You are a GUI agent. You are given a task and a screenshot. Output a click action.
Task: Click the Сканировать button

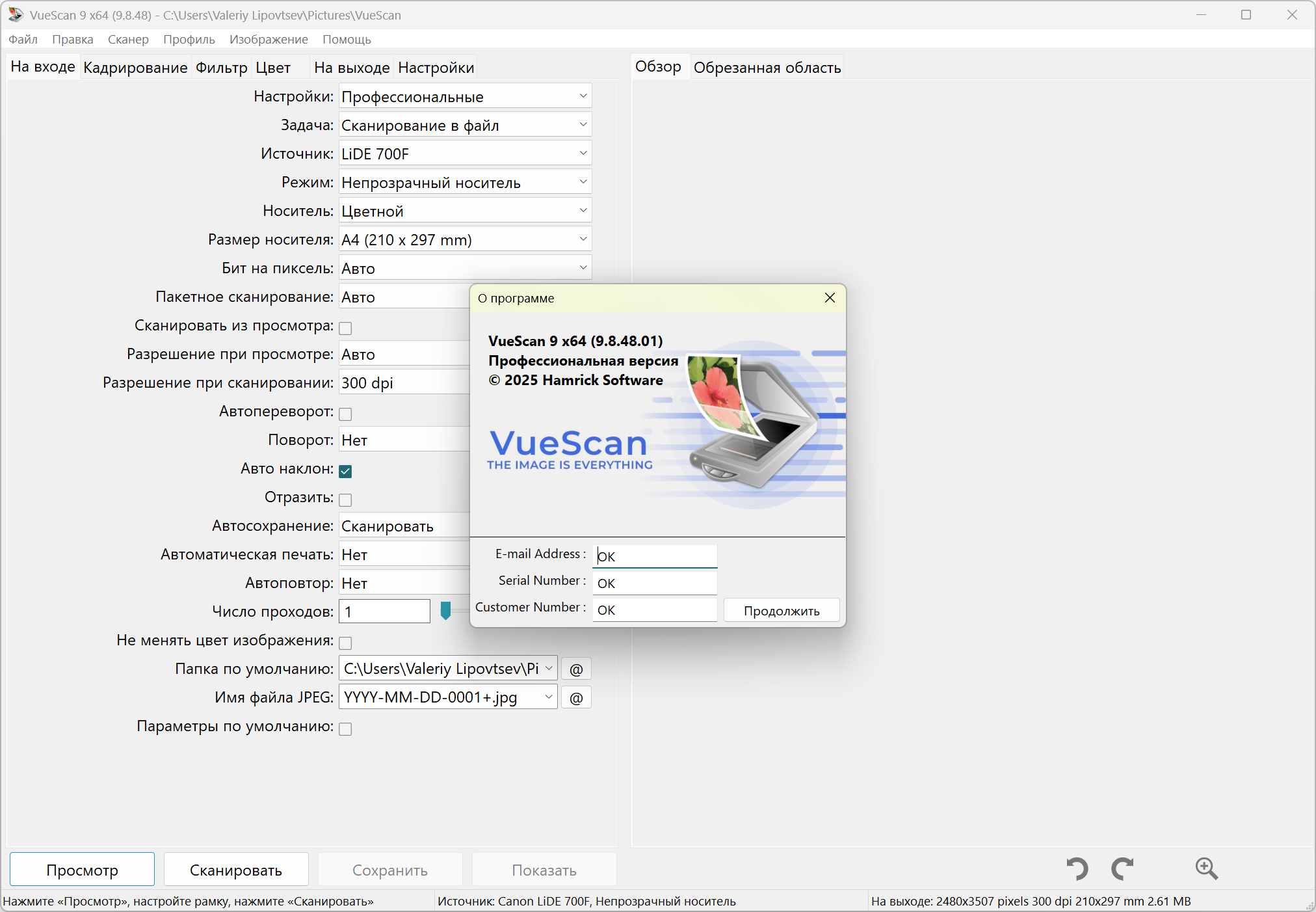pos(235,870)
